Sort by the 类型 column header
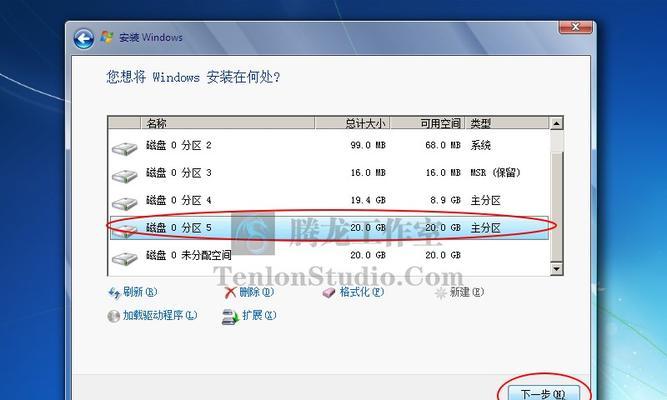The height and width of the screenshot is (400, 667). [507, 123]
